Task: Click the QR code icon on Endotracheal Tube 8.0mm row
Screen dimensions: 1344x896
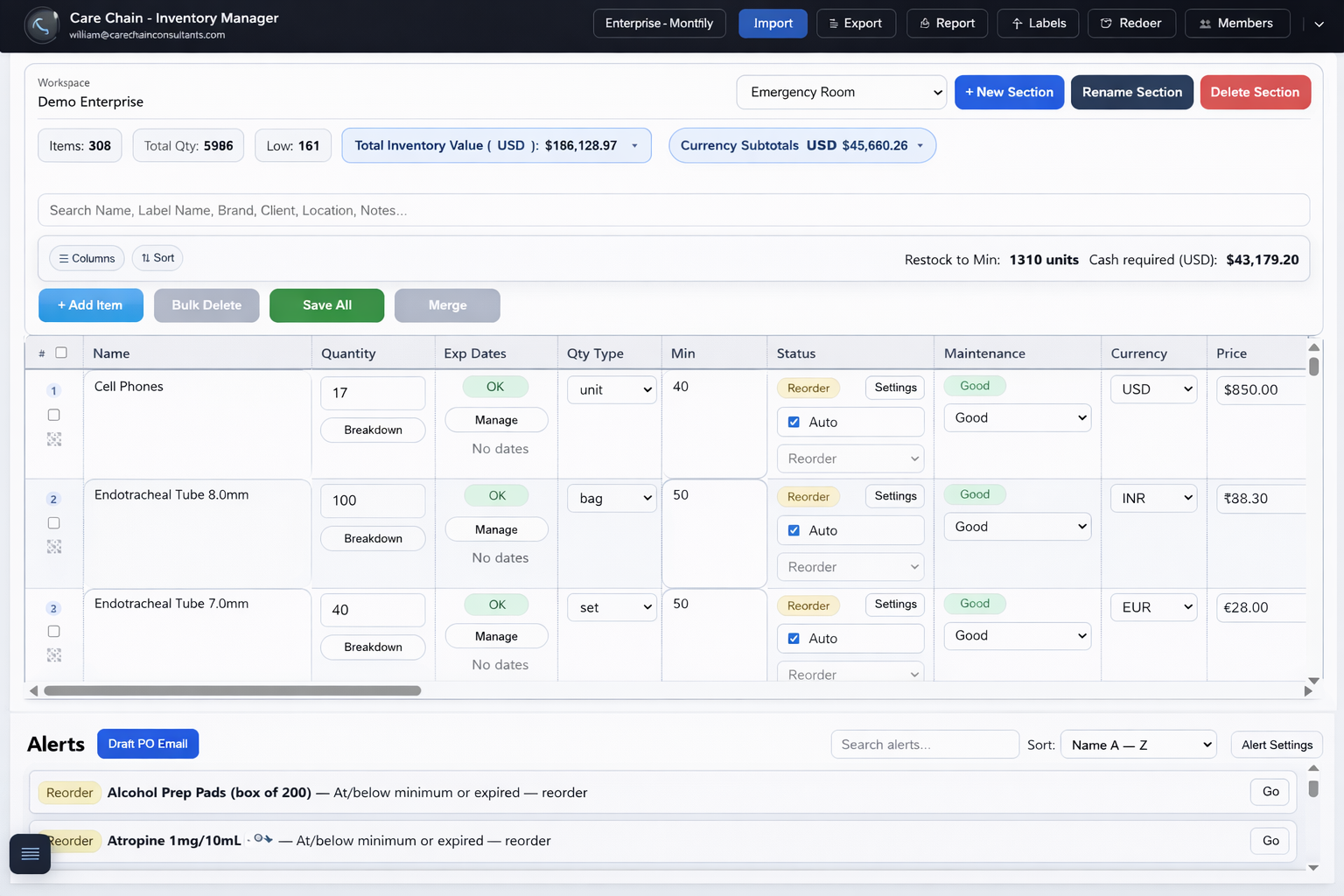Action: 53,547
